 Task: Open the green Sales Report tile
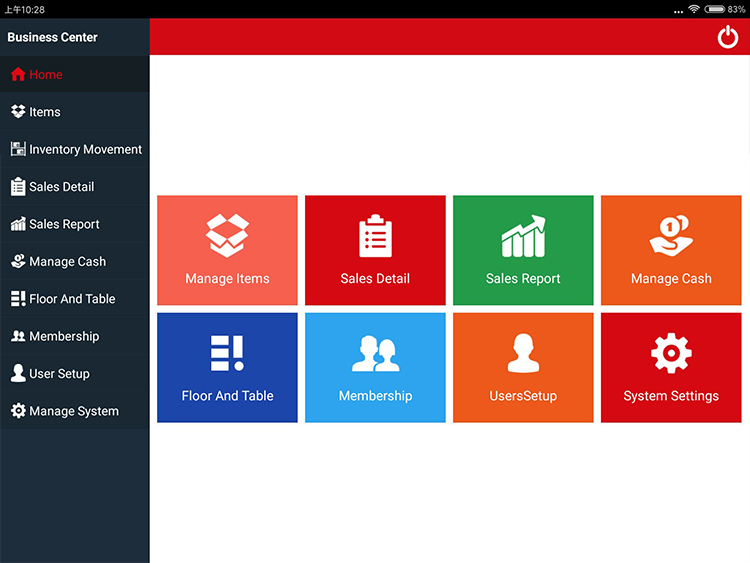point(523,250)
